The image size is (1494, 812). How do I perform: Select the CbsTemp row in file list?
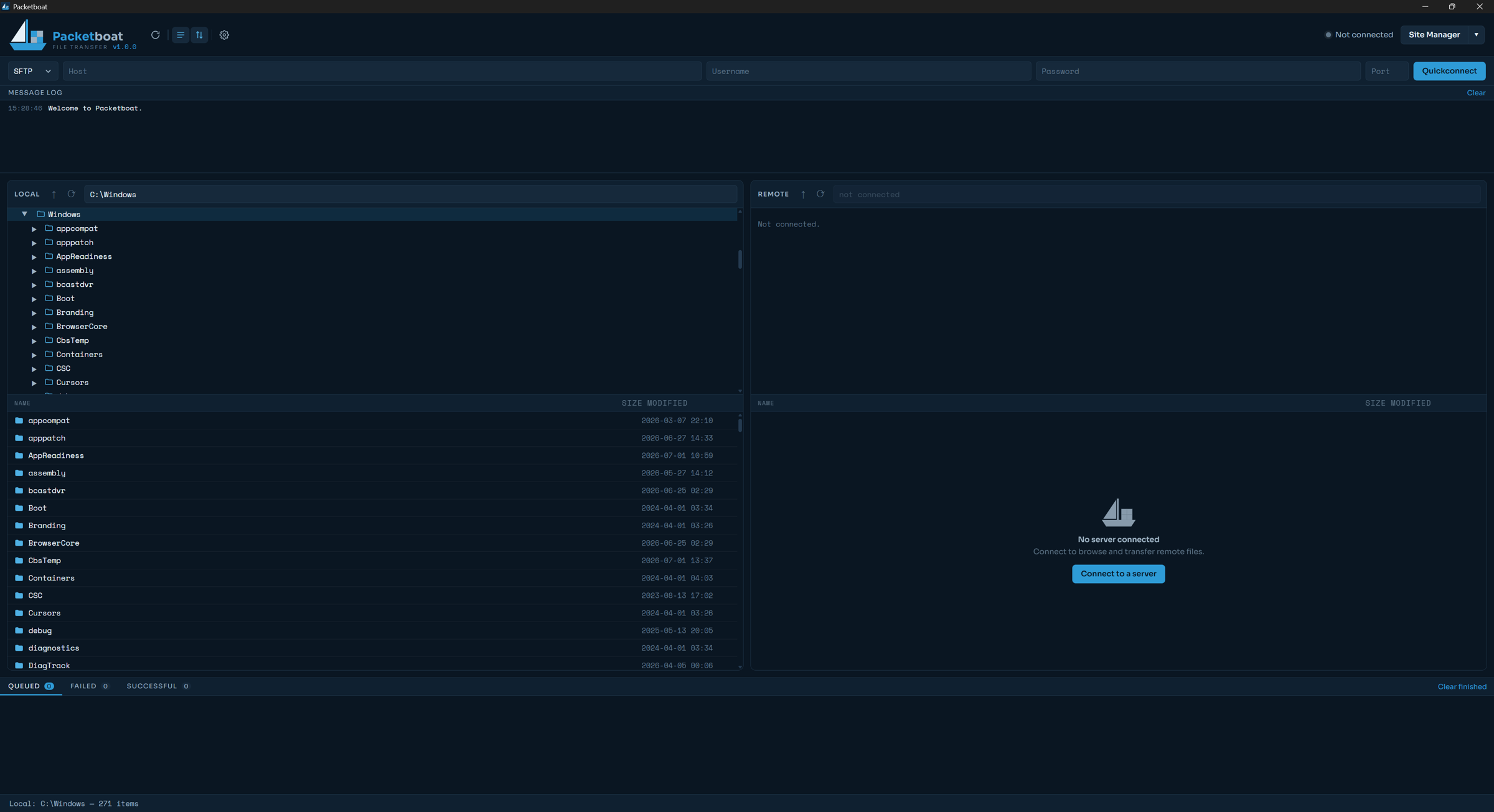pyautogui.click(x=372, y=561)
